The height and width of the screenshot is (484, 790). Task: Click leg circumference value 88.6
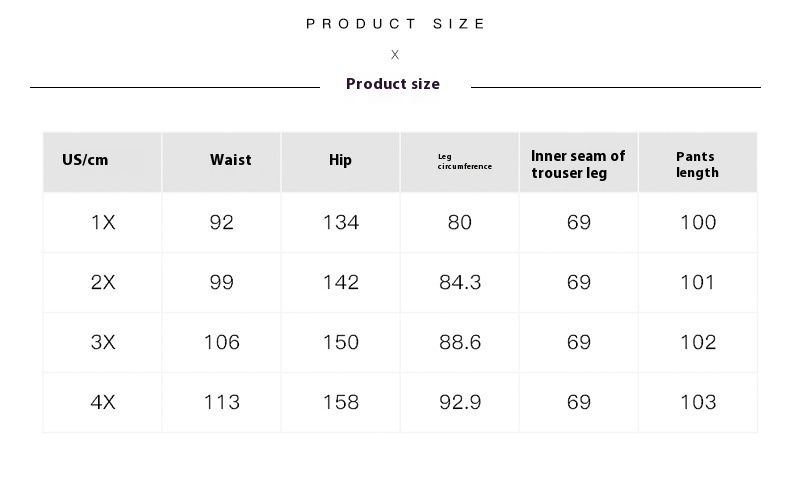(x=460, y=343)
